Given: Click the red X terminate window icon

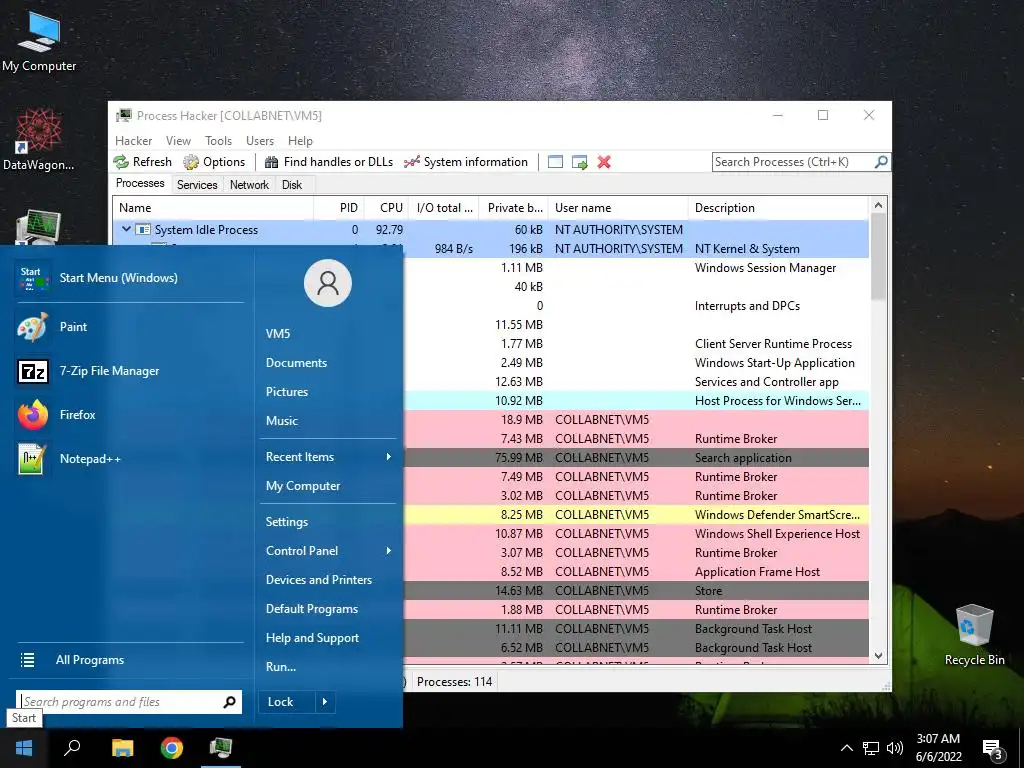Looking at the screenshot, I should (604, 162).
